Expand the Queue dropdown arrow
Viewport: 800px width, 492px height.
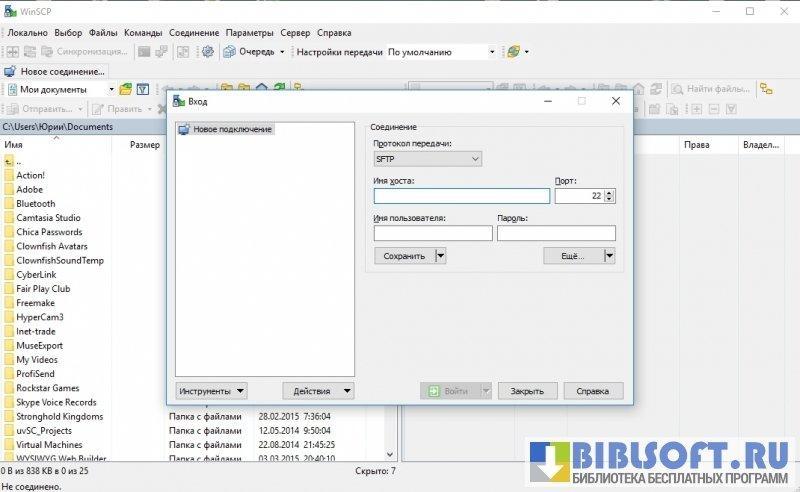pos(282,52)
